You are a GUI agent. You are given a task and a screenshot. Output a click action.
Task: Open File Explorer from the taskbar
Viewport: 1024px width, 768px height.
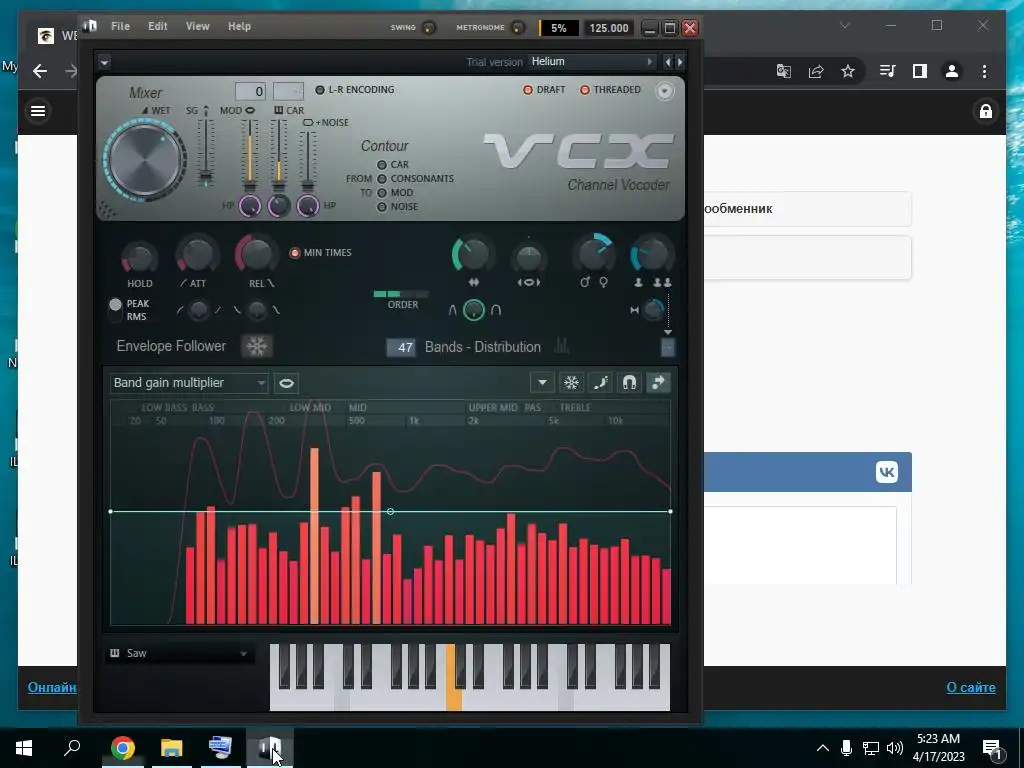point(172,748)
